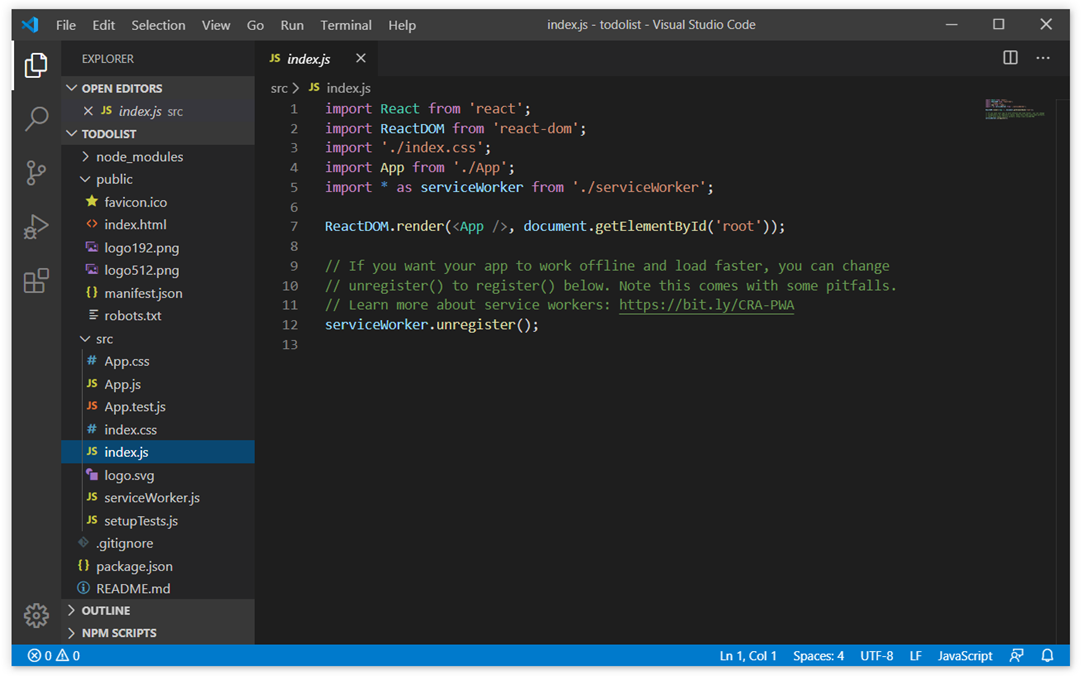1084x676 pixels.
Task: Open .gitignore file
Action: tap(158, 543)
